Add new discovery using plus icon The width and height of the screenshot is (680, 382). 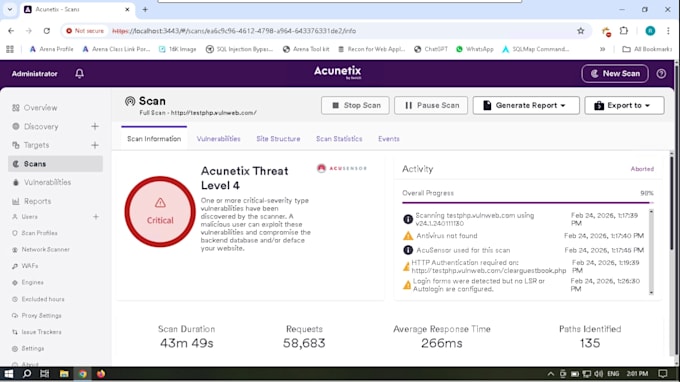[x=95, y=127]
